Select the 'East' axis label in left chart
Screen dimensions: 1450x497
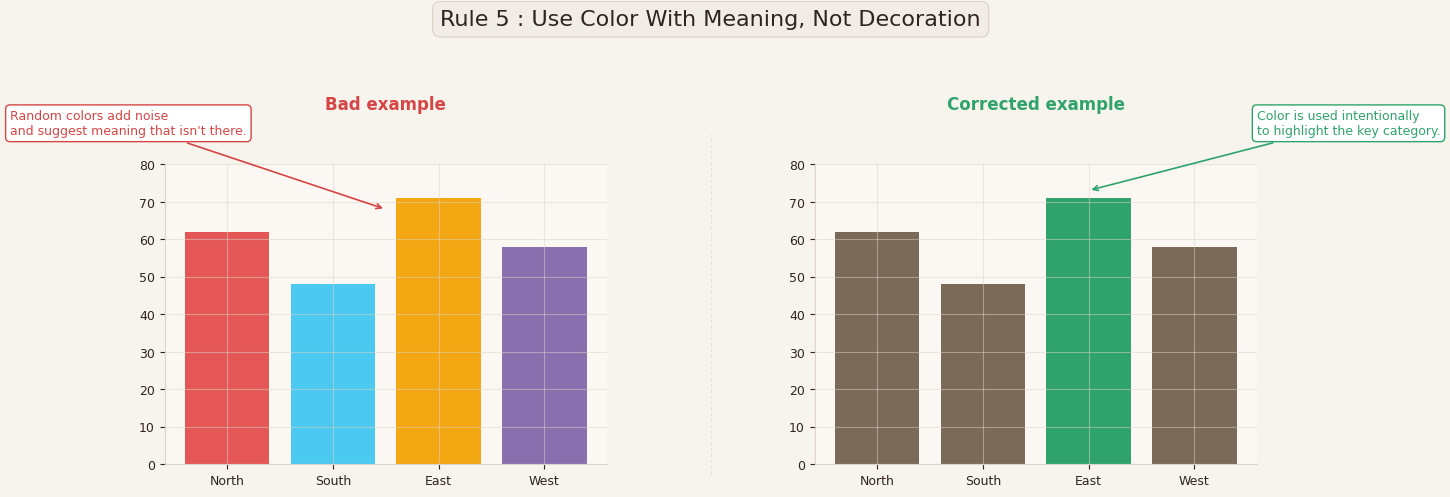coord(438,481)
